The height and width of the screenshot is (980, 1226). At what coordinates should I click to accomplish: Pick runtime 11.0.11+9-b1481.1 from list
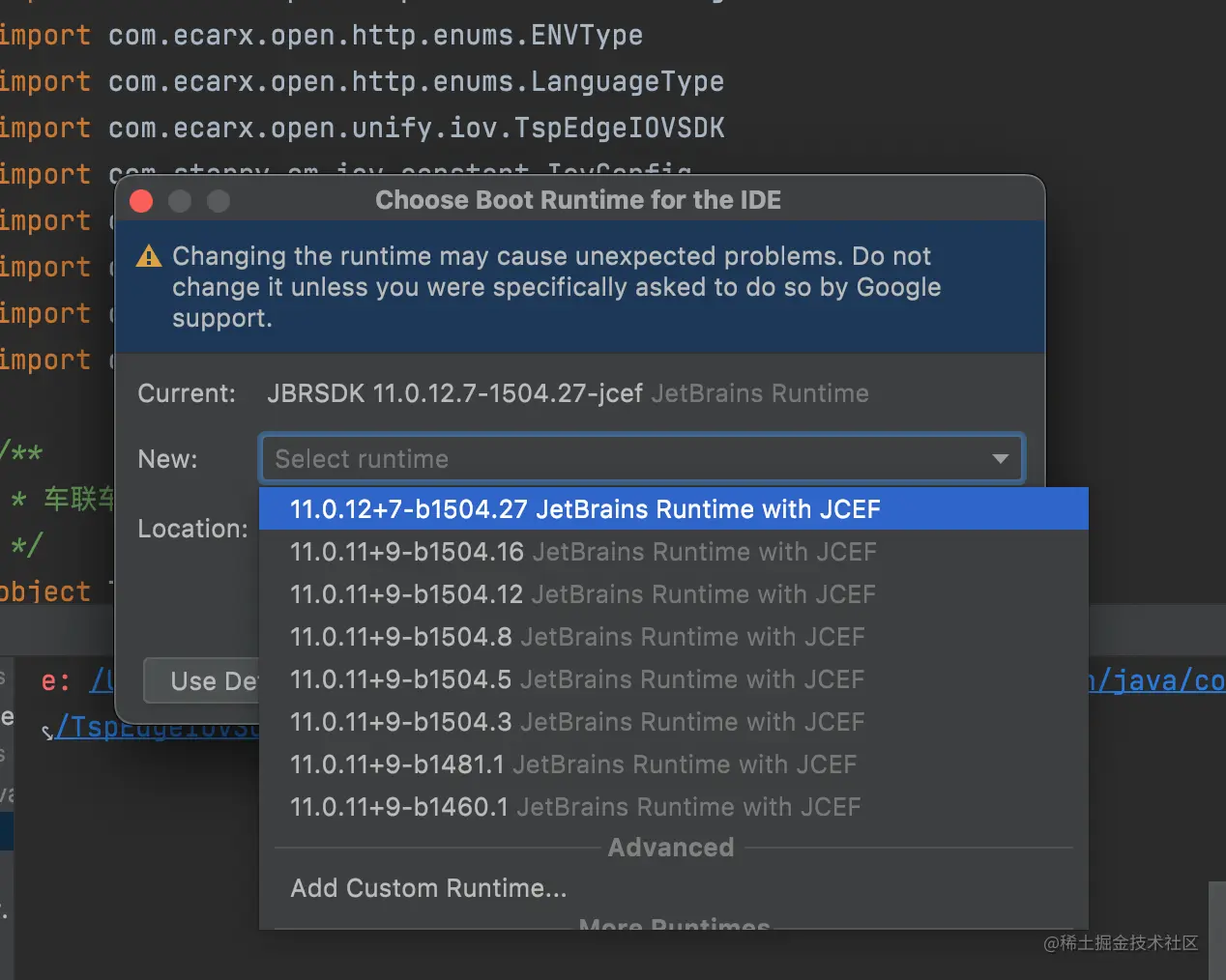coord(573,764)
